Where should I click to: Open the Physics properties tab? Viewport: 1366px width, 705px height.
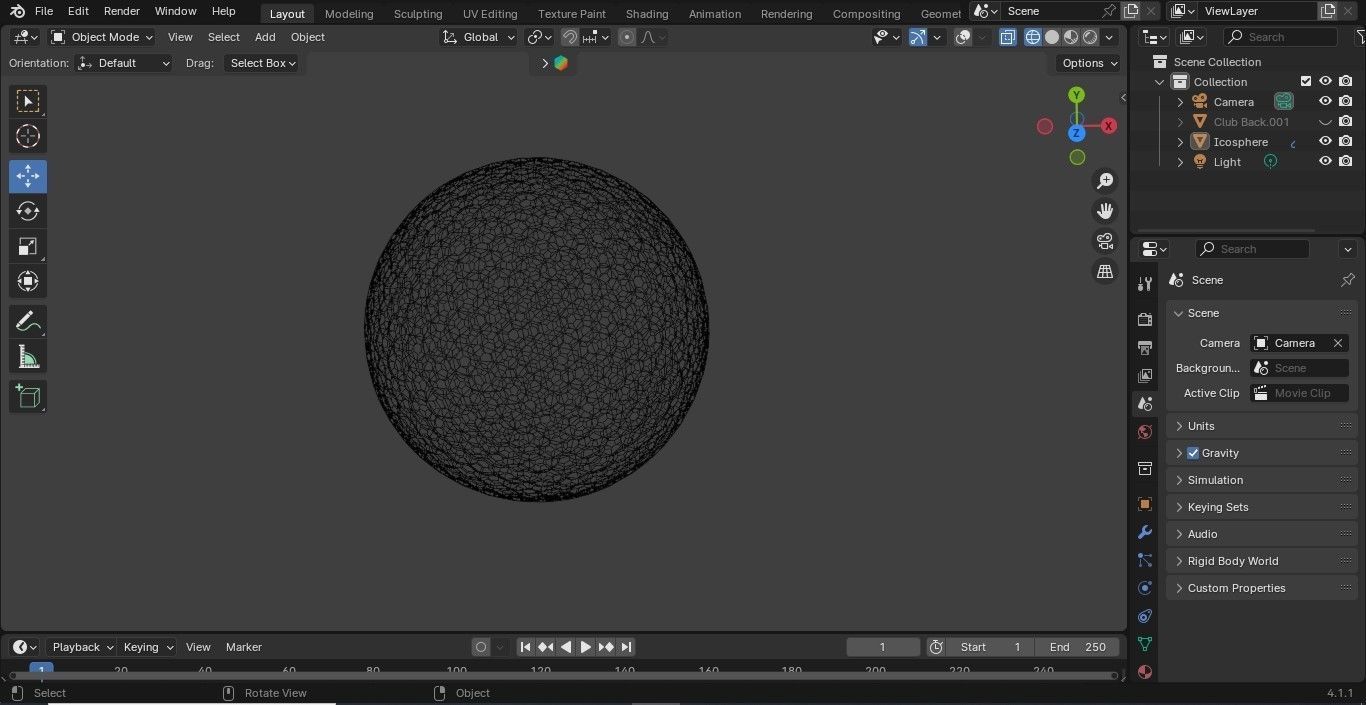click(1145, 588)
